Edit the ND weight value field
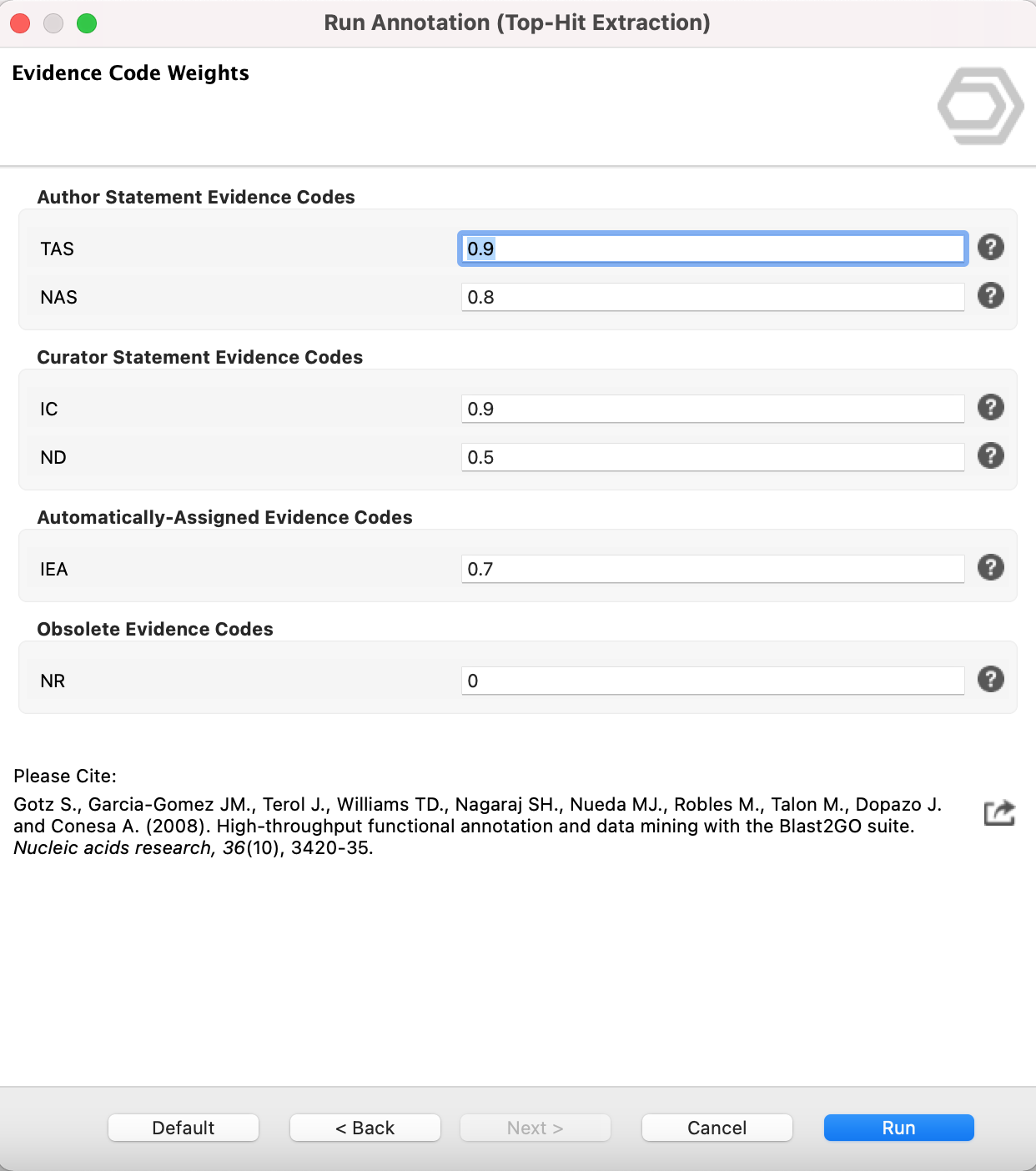 (x=712, y=457)
